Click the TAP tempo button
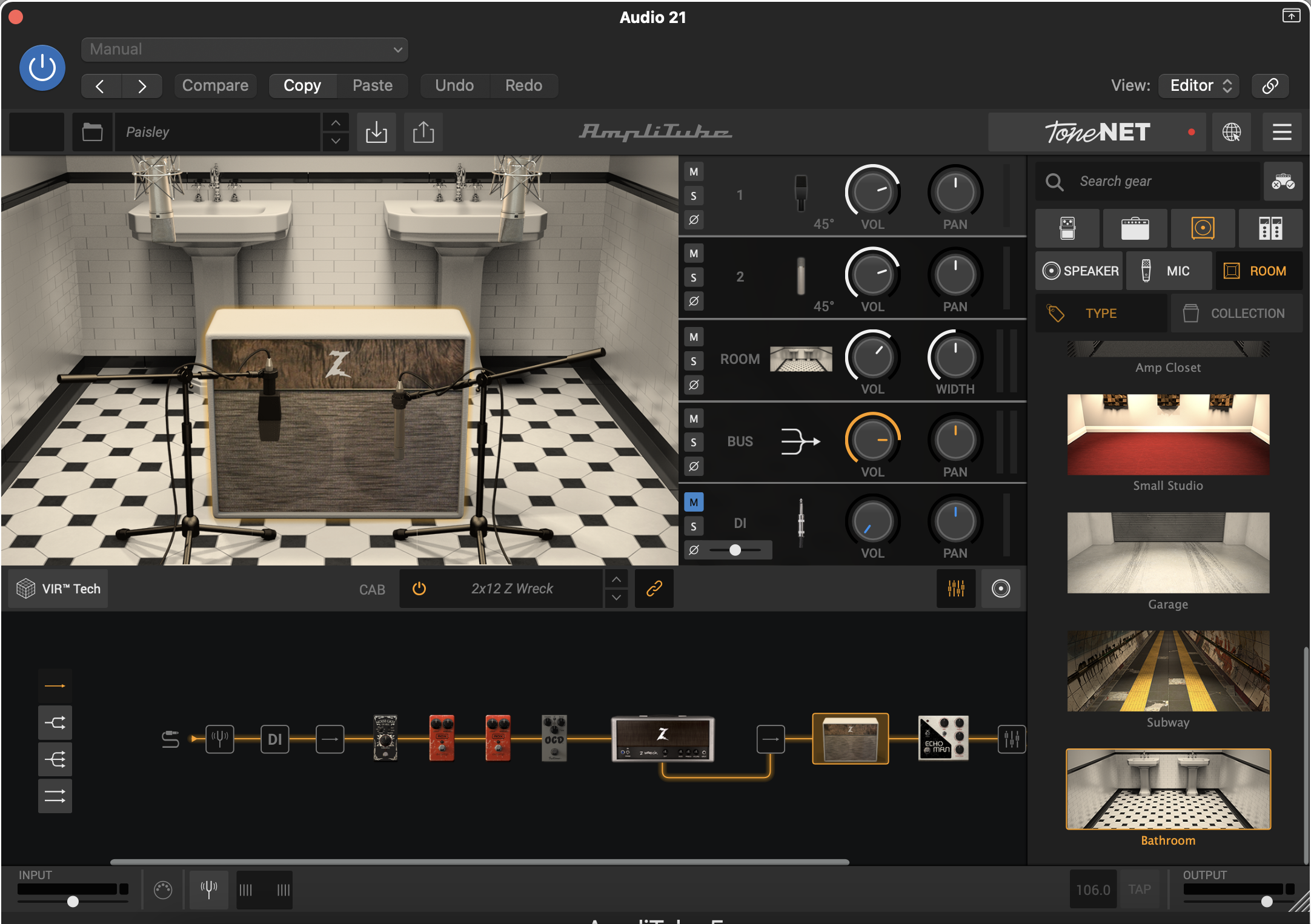This screenshot has height=924, width=1311. [1140, 889]
